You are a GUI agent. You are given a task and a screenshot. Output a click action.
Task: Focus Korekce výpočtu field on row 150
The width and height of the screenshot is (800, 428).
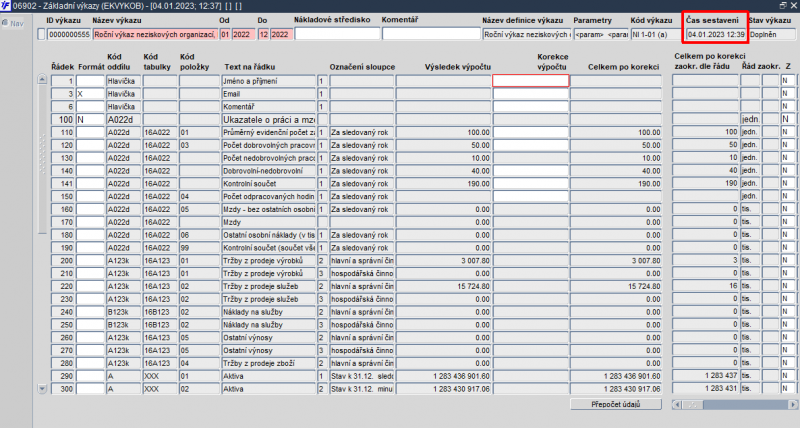point(531,196)
